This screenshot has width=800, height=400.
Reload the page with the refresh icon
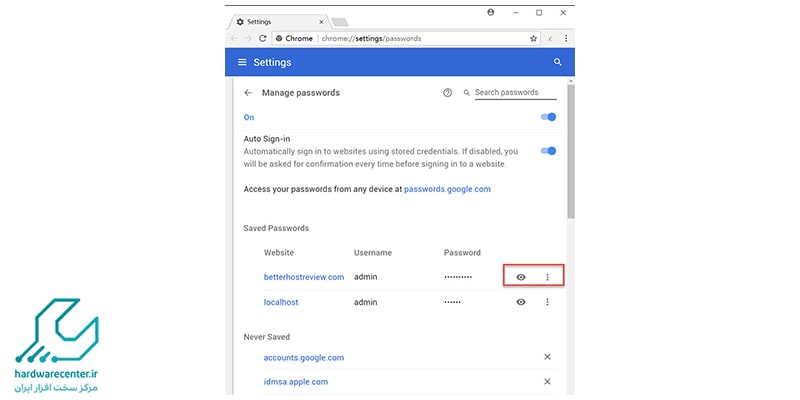tap(263, 38)
